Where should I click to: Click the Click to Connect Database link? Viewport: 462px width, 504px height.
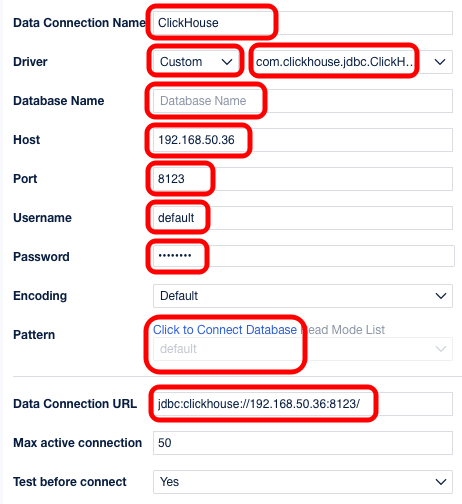225,330
